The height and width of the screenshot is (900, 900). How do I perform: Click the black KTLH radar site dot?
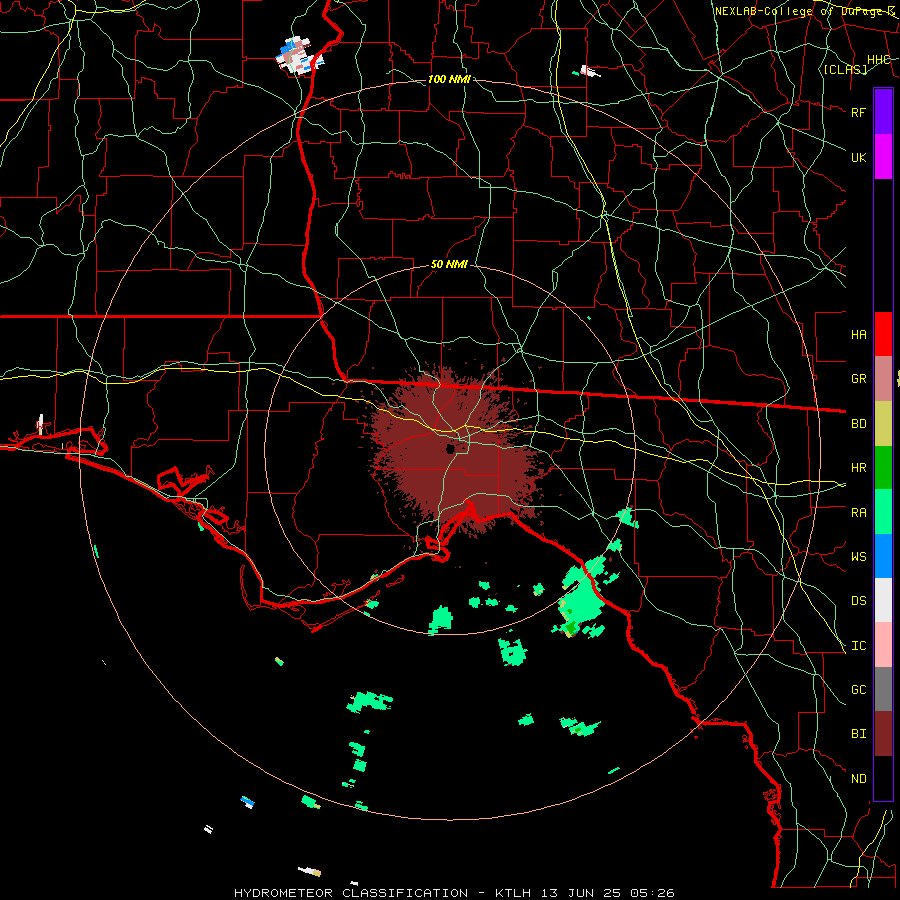[451, 448]
